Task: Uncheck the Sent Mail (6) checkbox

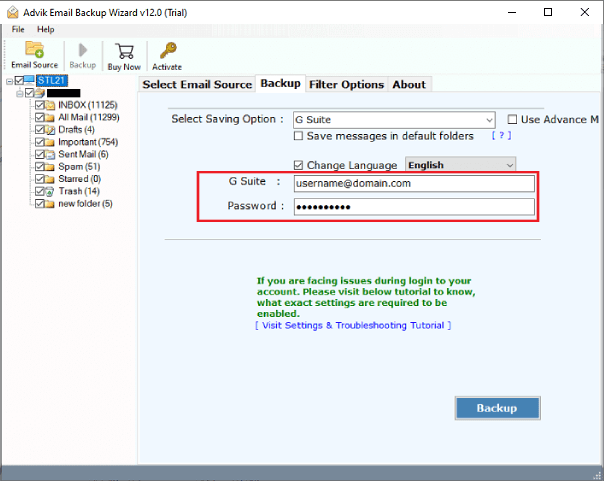Action: [x=40, y=154]
